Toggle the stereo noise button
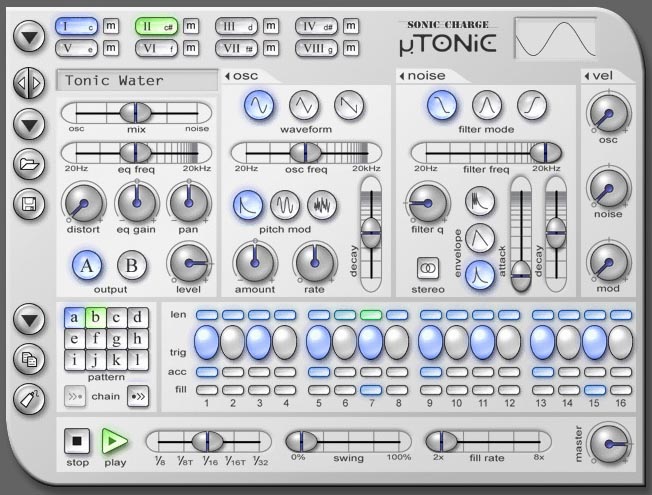 tap(428, 268)
